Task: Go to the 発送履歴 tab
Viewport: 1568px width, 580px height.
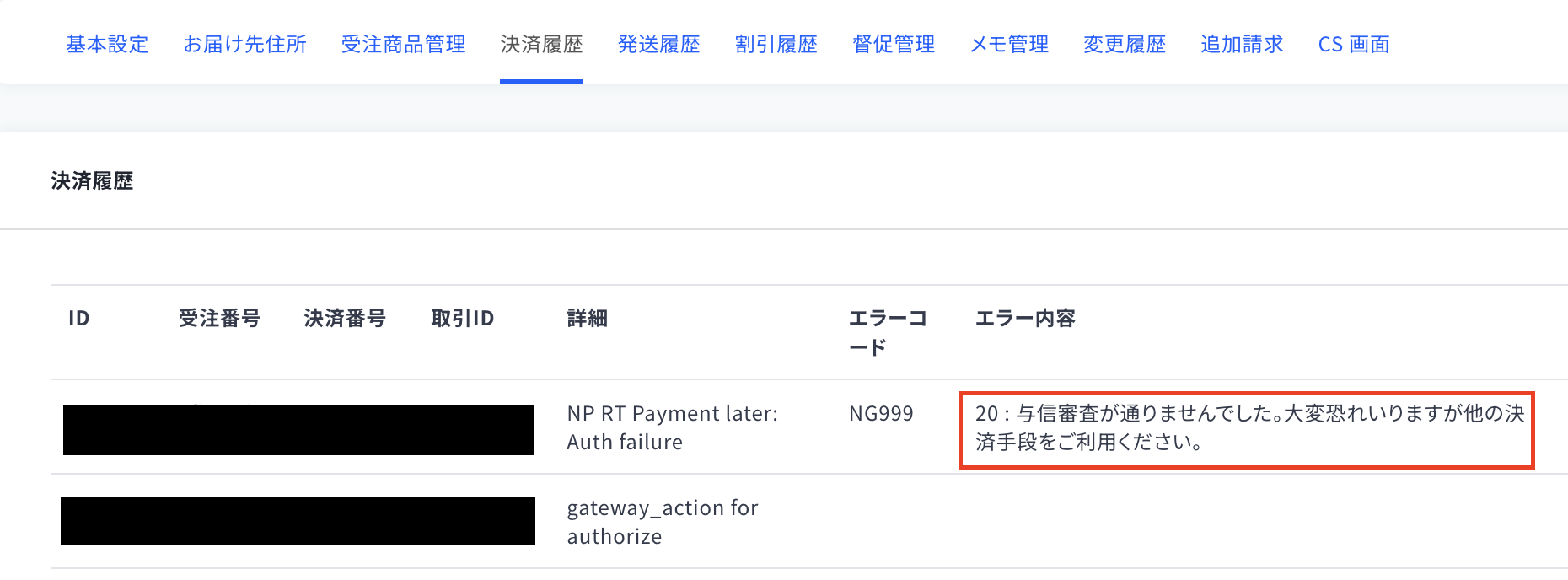Action: point(658,44)
